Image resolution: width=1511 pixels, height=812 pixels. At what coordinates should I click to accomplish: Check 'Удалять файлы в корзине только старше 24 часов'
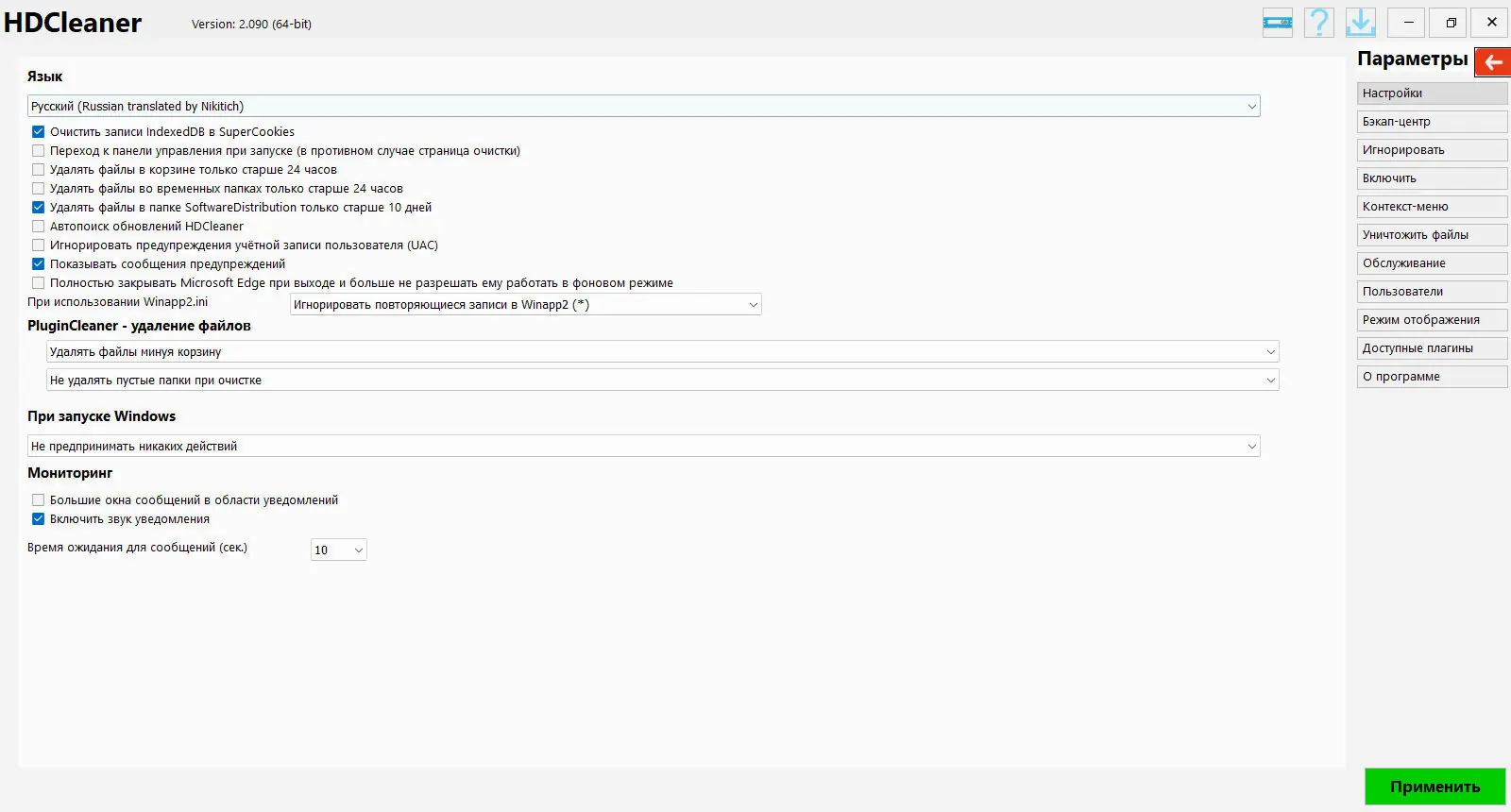(x=38, y=170)
